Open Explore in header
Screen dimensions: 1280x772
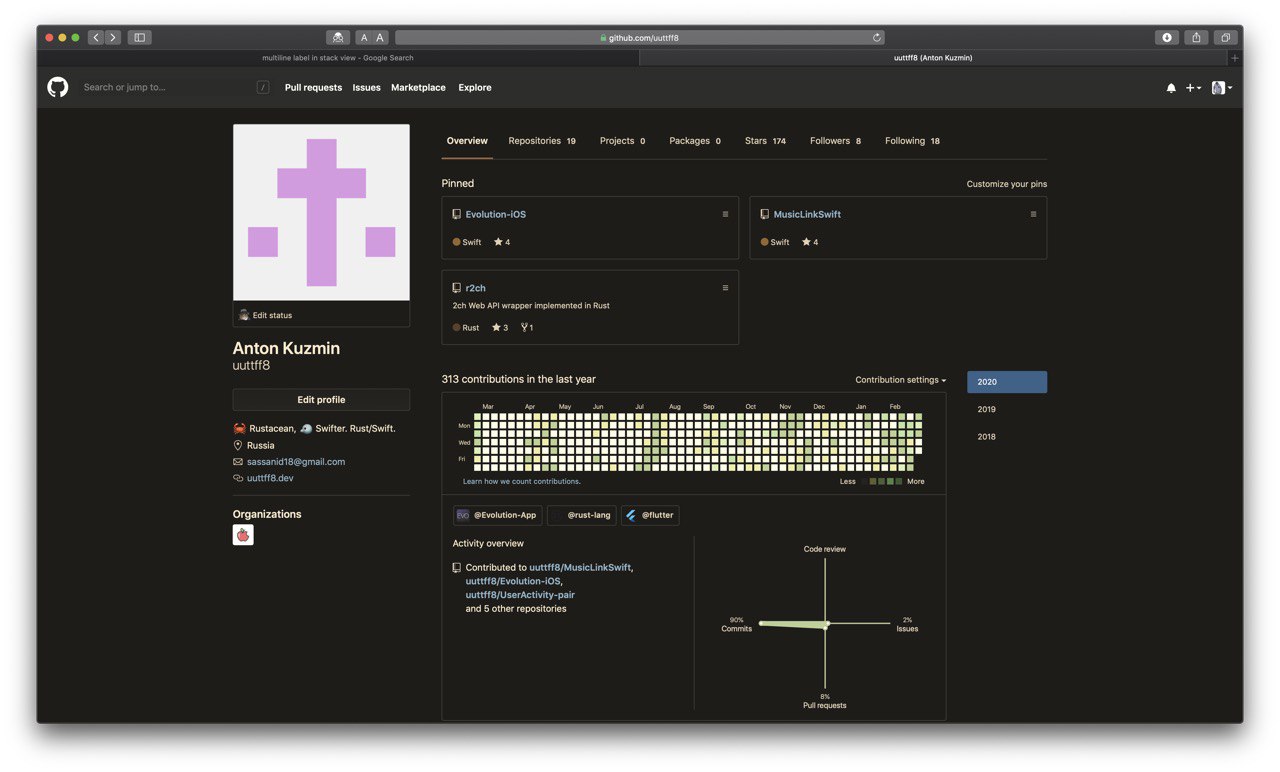pos(475,88)
